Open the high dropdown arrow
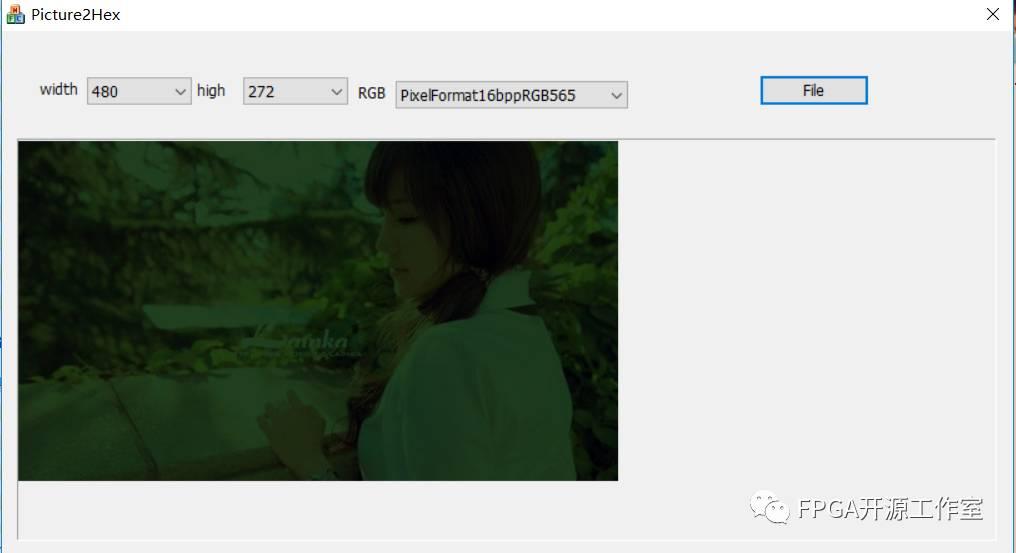The height and width of the screenshot is (553, 1016). pos(336,92)
